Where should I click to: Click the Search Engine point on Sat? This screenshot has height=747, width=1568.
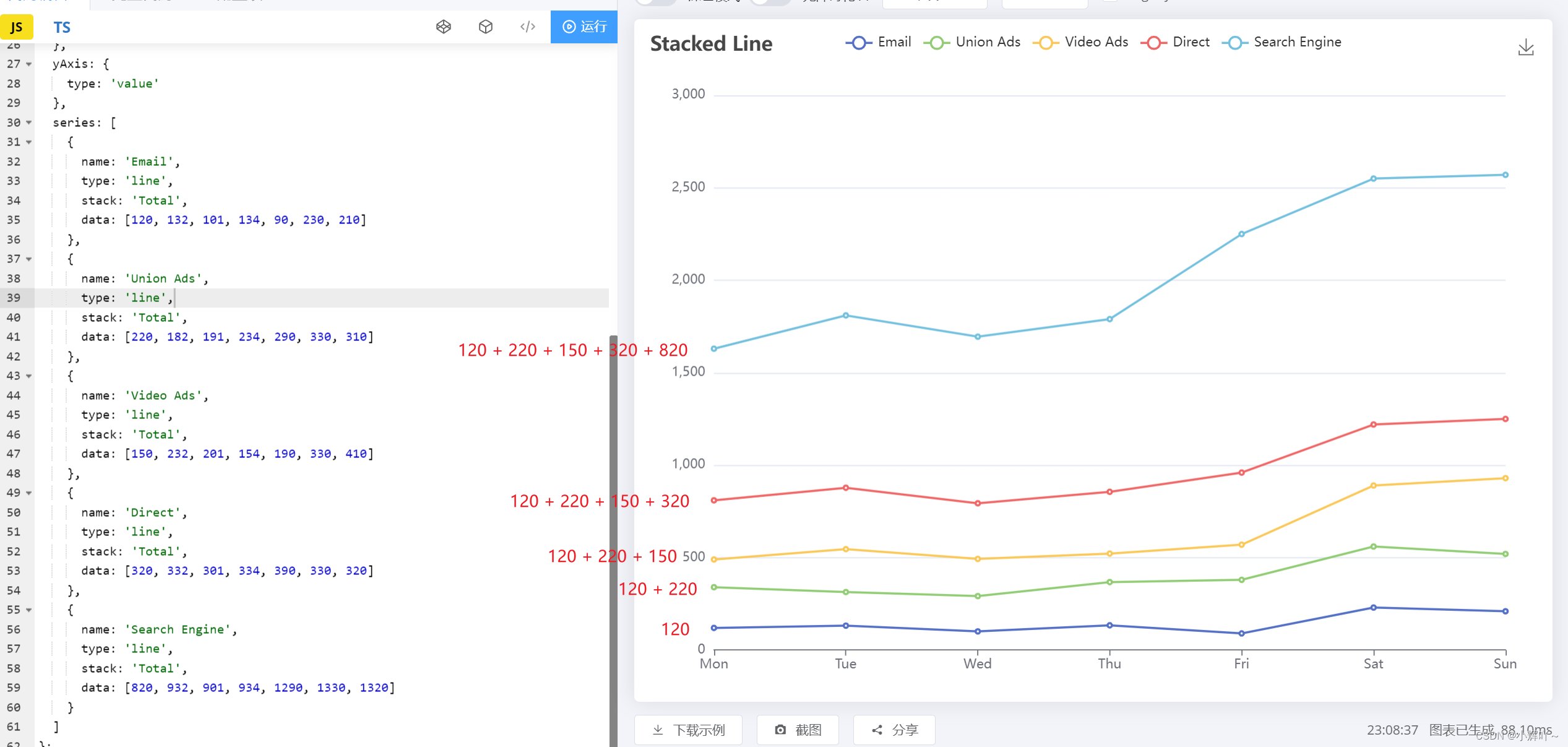(x=1373, y=178)
